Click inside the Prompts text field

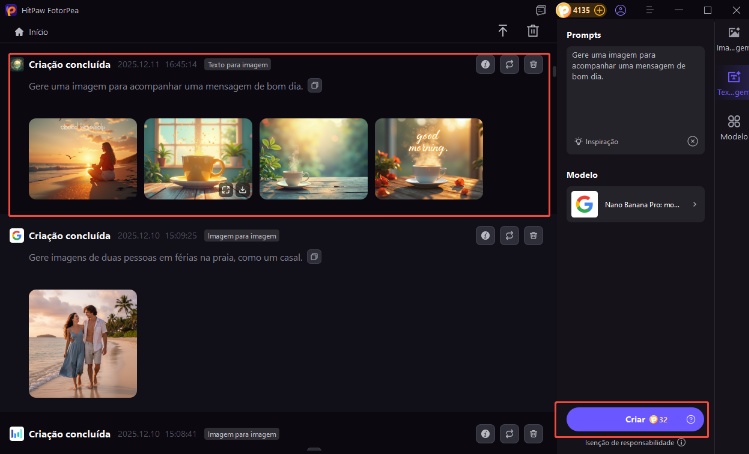(x=635, y=95)
